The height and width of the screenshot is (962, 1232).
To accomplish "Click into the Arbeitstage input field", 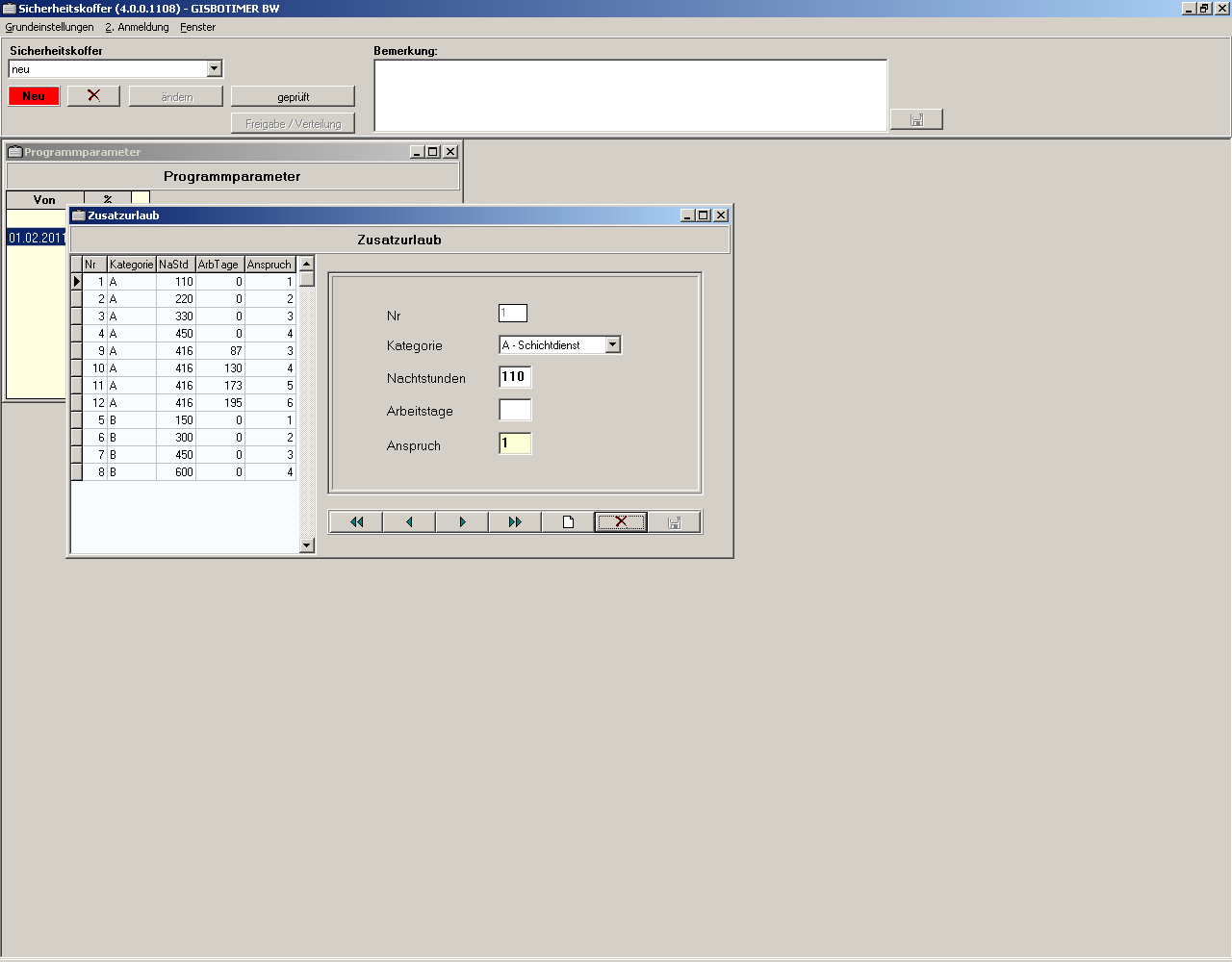I will pos(515,411).
